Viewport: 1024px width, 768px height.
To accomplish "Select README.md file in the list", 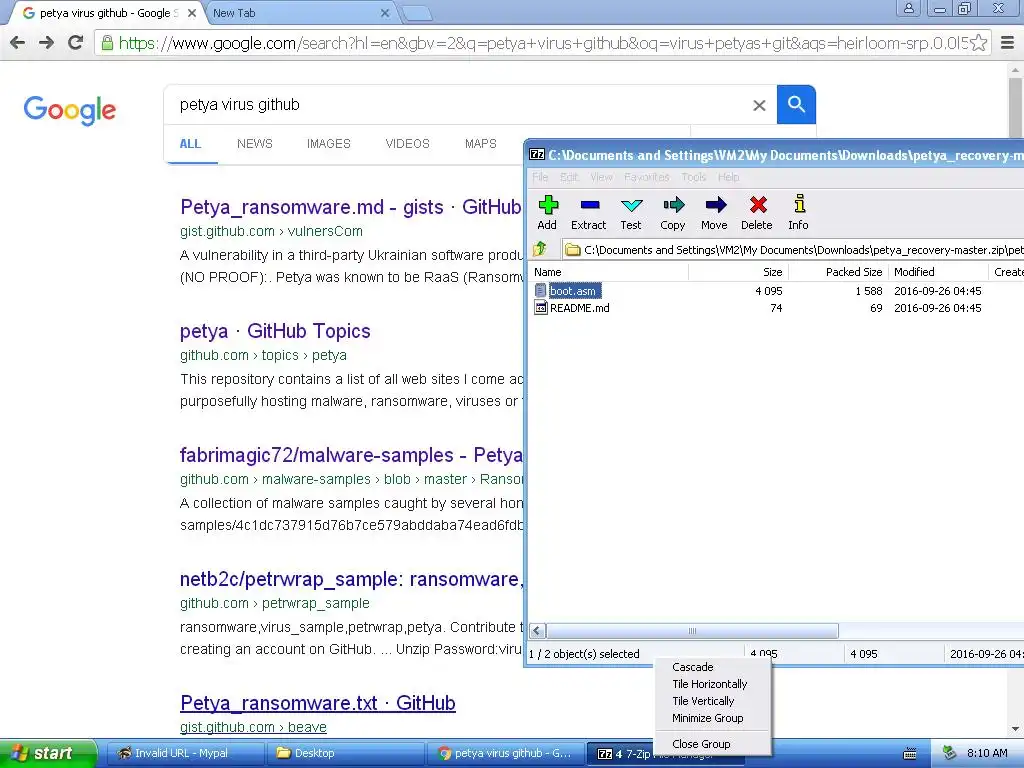I will 579,308.
